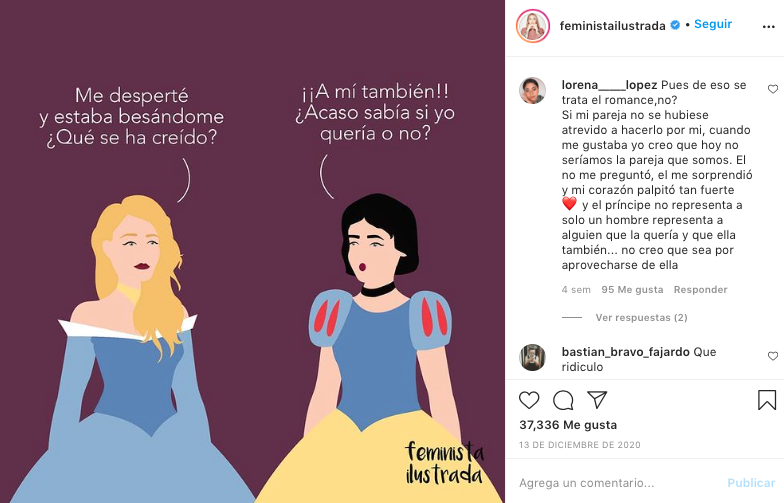Open the 37,336 Me gusta likes list
The image size is (784, 503).
point(568,425)
